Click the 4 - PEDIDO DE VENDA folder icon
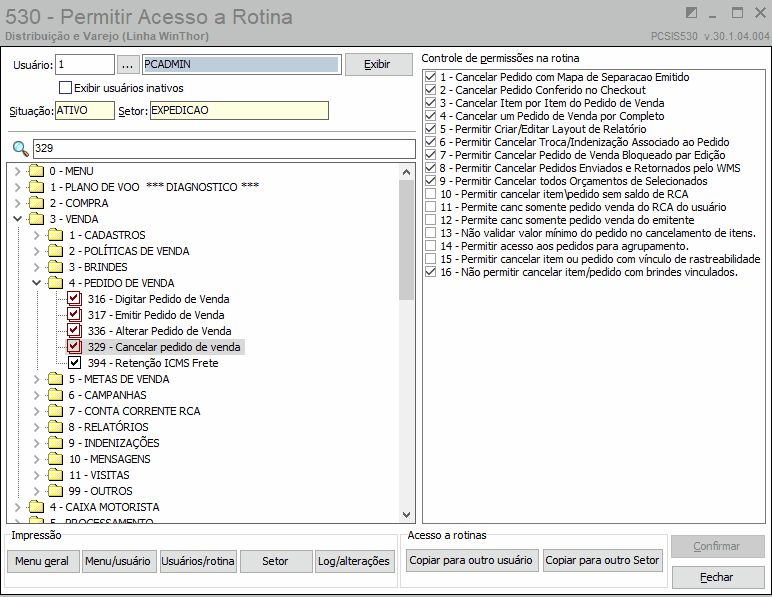The width and height of the screenshot is (772, 597). pyautogui.click(x=55, y=283)
